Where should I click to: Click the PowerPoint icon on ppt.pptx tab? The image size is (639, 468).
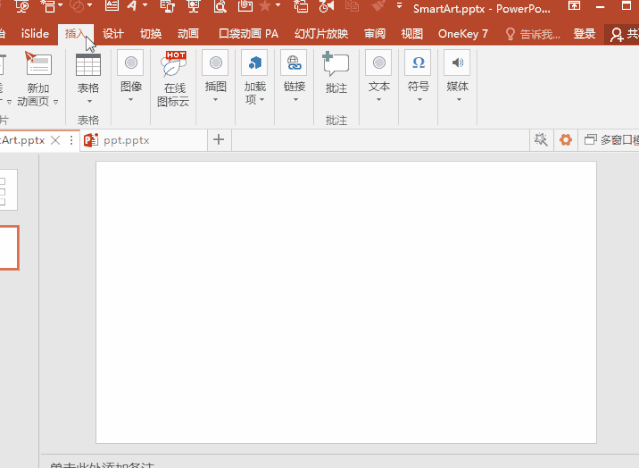tap(91, 140)
